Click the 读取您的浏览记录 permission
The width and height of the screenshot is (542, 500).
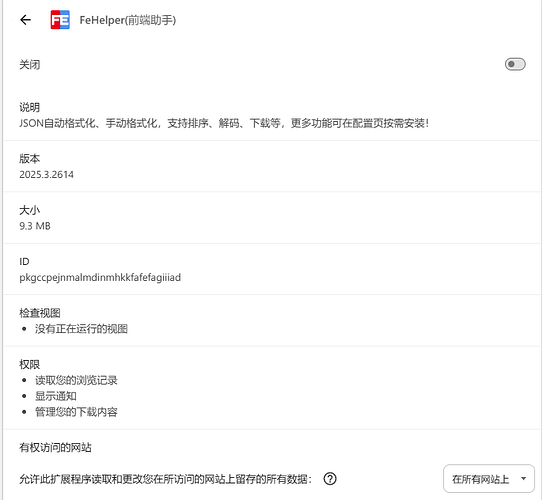(x=76, y=380)
